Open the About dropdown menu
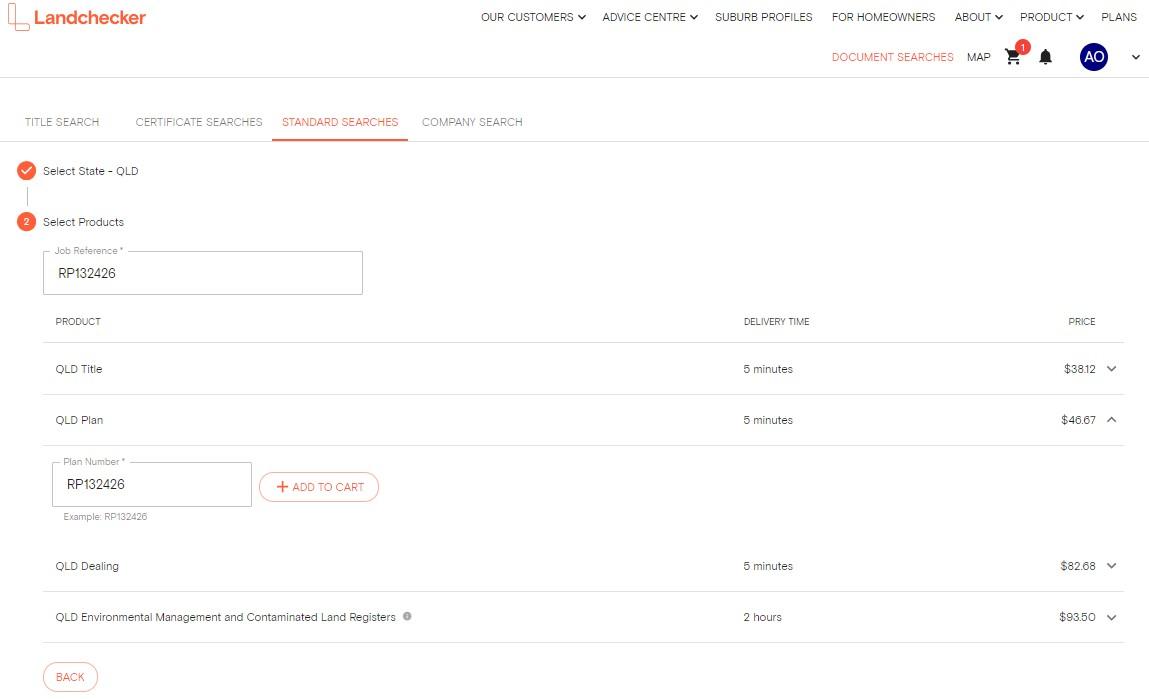 point(978,17)
